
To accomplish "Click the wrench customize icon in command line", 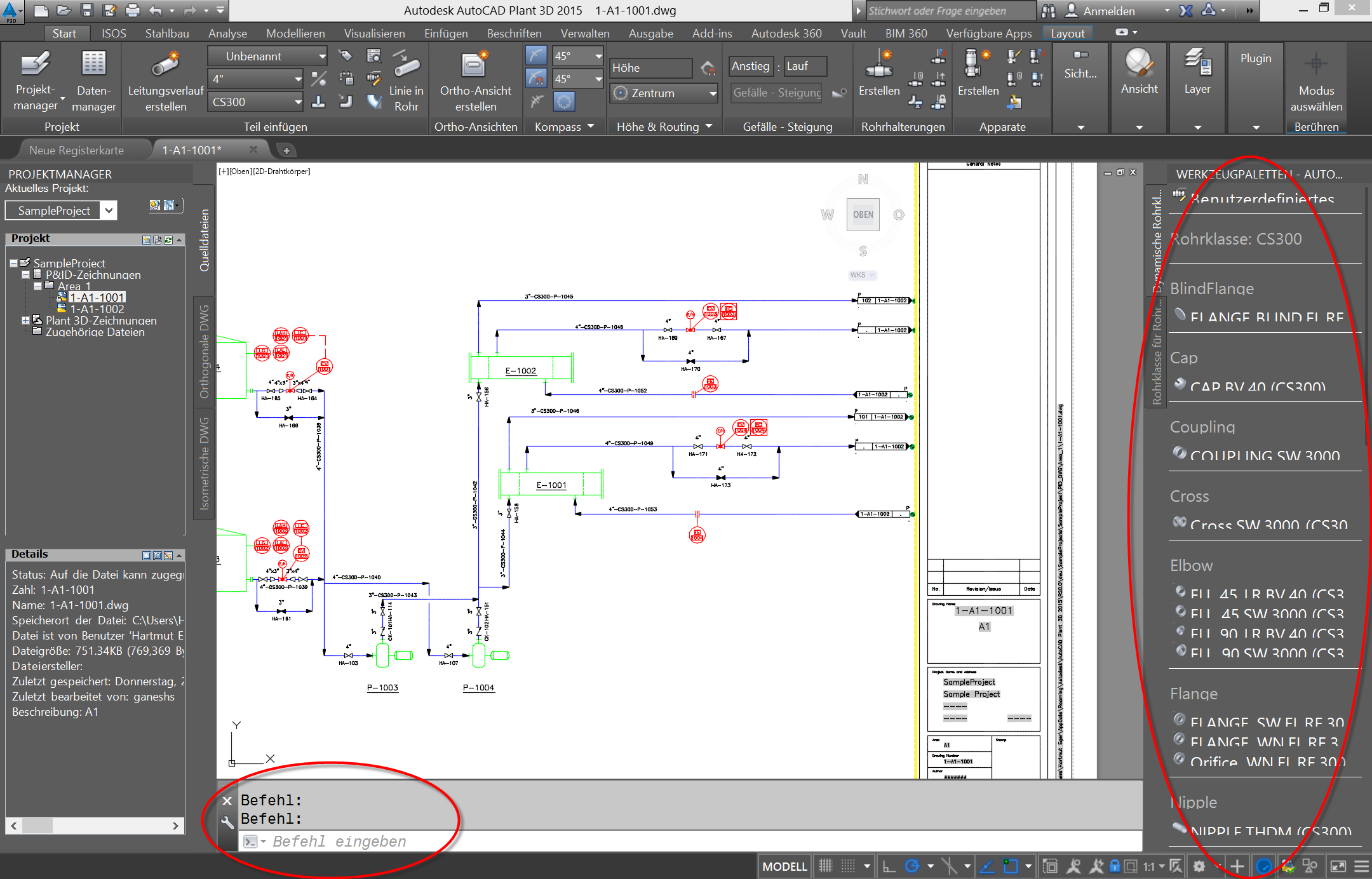I will pos(227,822).
